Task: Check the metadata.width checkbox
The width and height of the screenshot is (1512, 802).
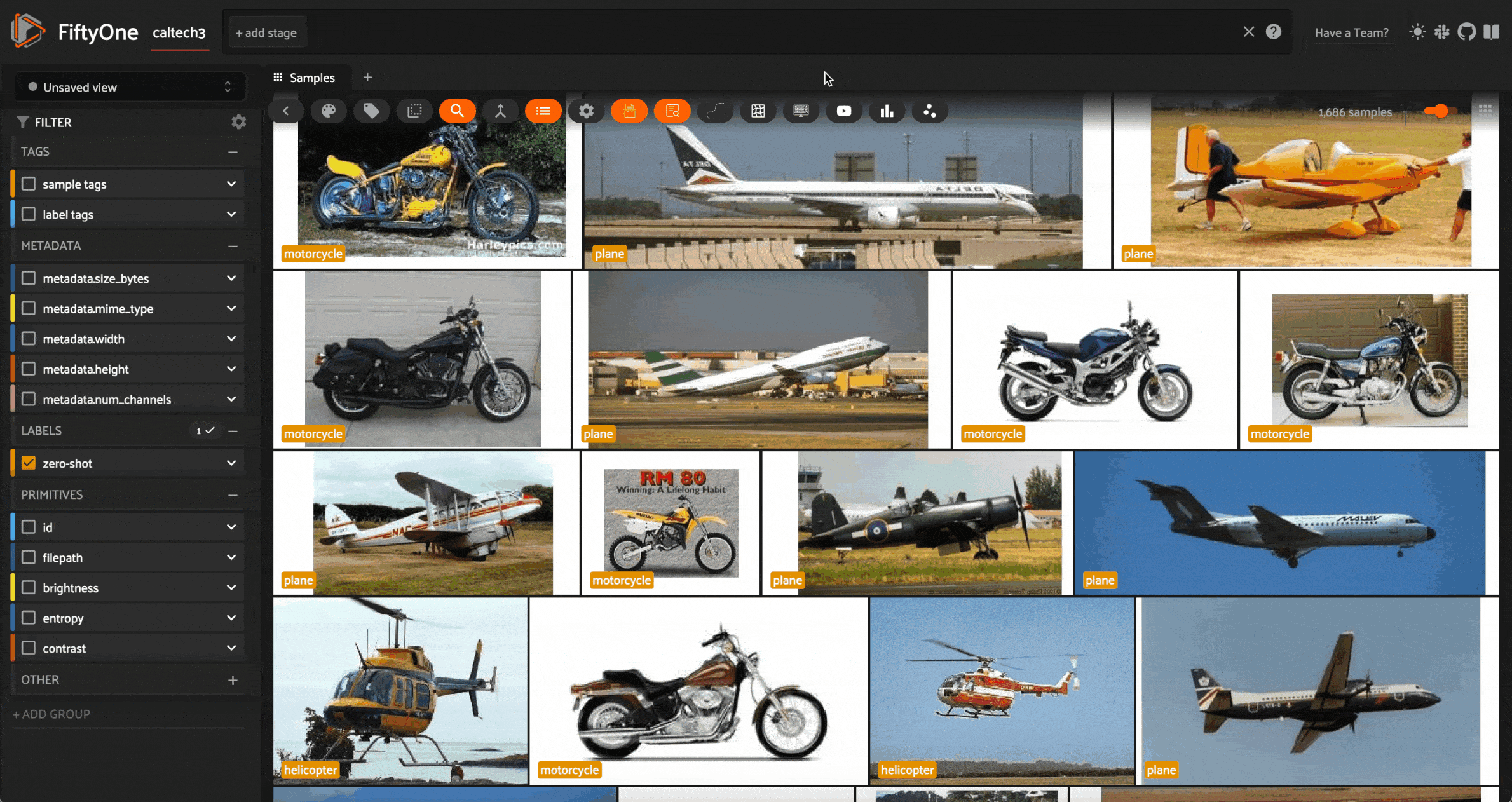Action: tap(29, 339)
